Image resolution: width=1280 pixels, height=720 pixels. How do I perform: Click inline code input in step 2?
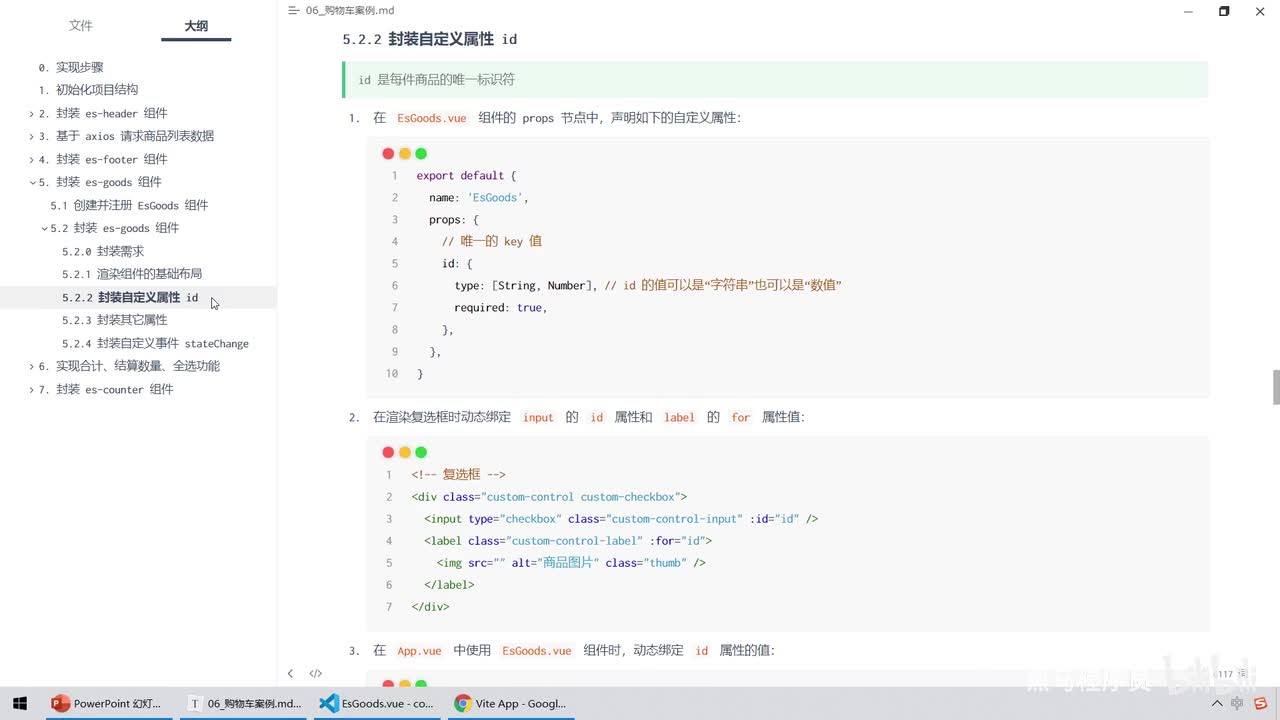click(538, 417)
